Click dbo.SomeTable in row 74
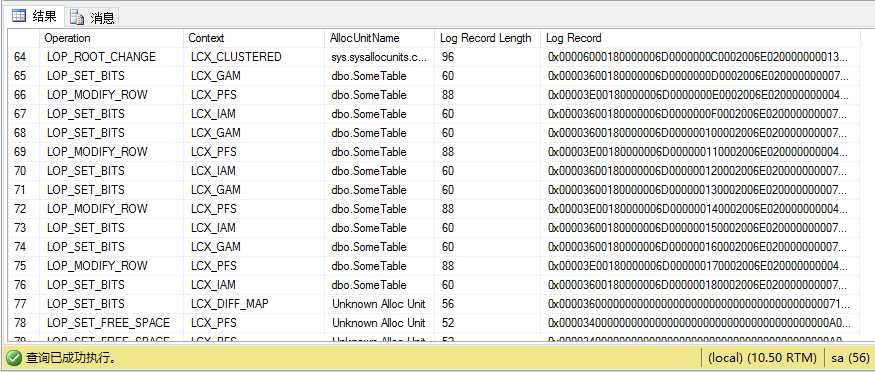This screenshot has width=875, height=372. [369, 247]
